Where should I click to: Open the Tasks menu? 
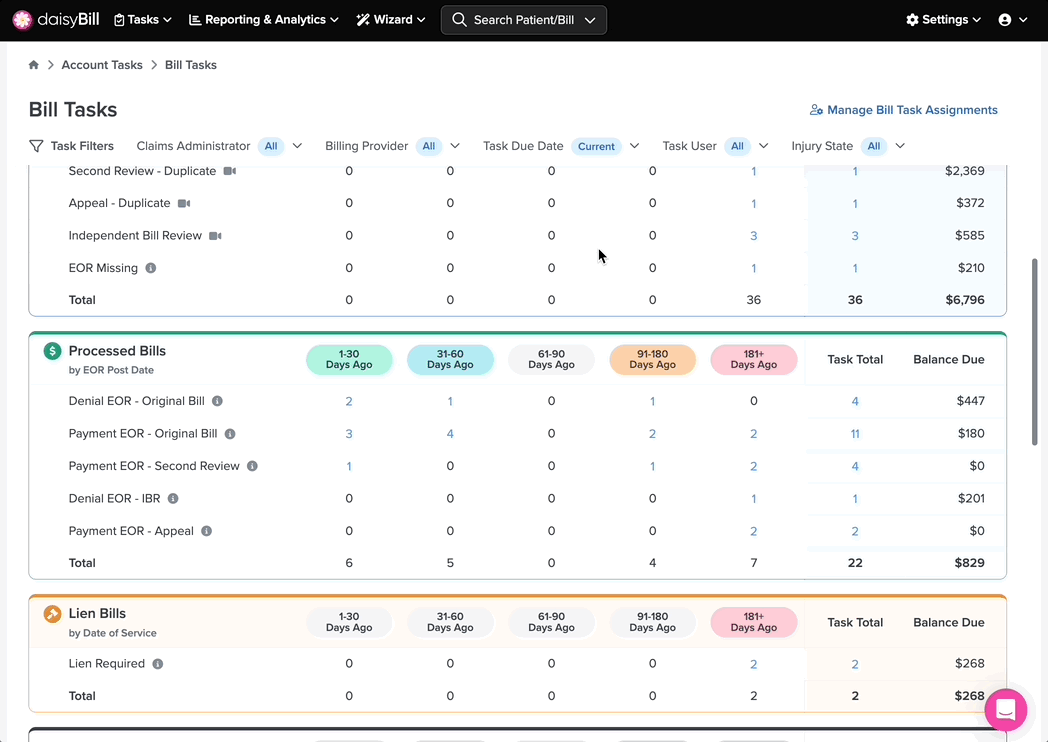point(142,20)
